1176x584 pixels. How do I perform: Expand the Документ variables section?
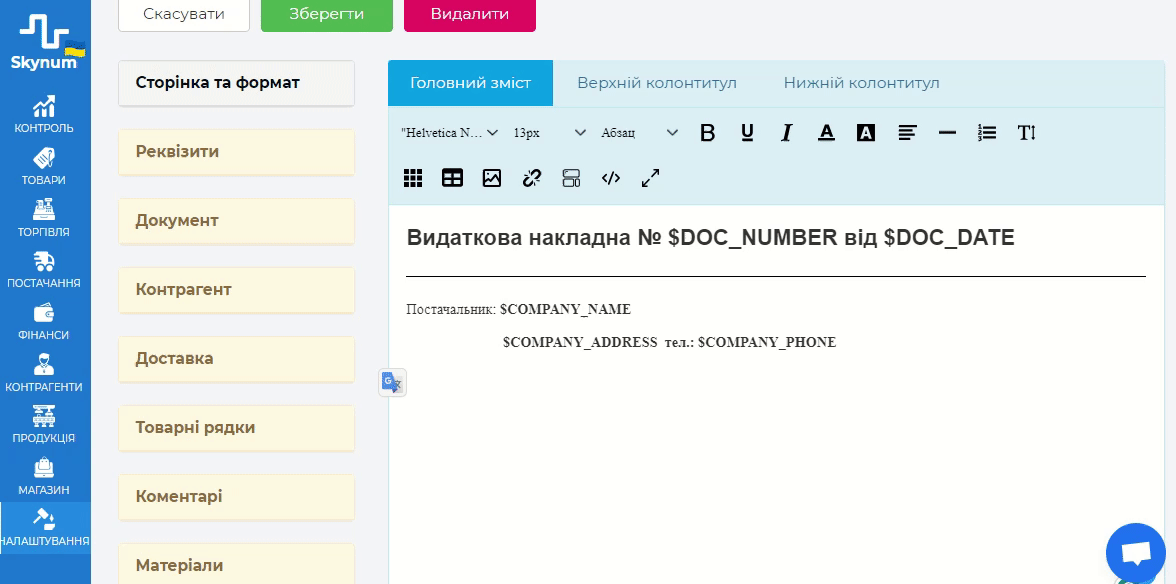236,221
